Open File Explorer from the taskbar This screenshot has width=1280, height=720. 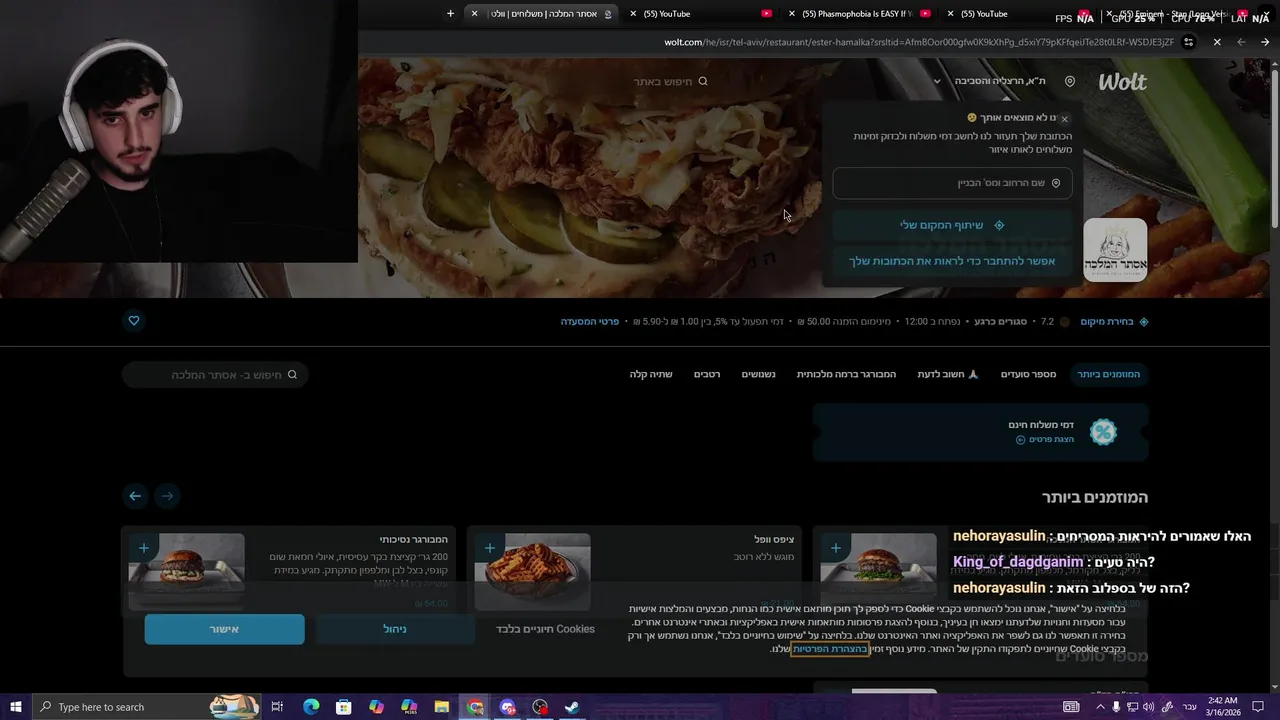coord(442,707)
